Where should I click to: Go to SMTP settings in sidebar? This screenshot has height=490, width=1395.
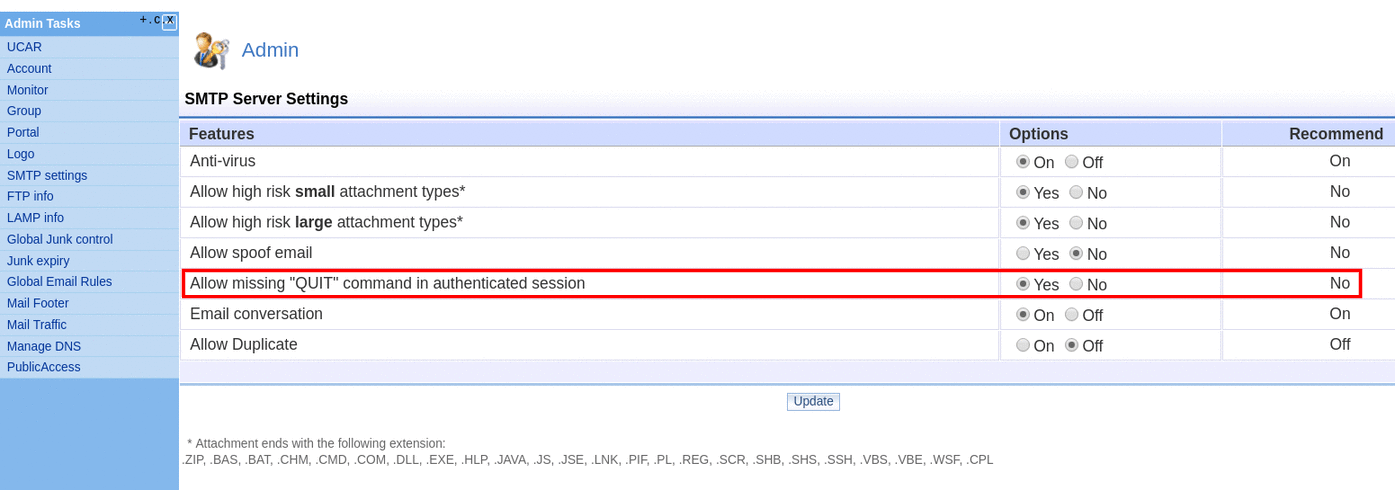[x=47, y=175]
